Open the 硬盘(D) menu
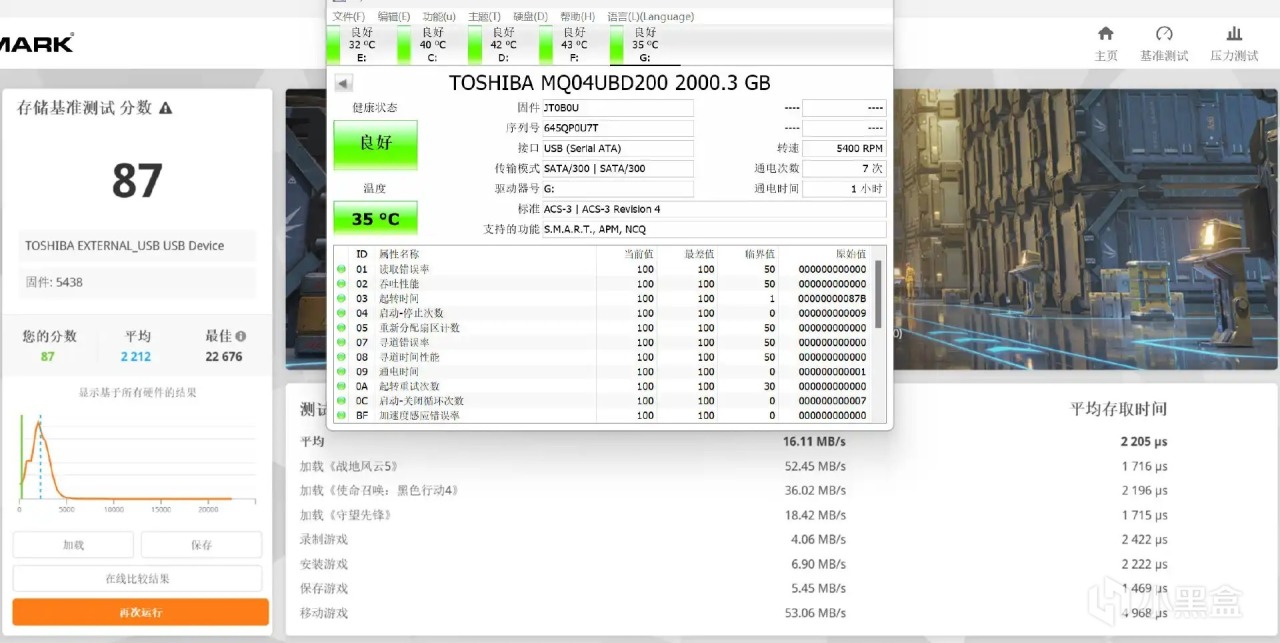Image resolution: width=1280 pixels, height=643 pixels. [x=530, y=17]
